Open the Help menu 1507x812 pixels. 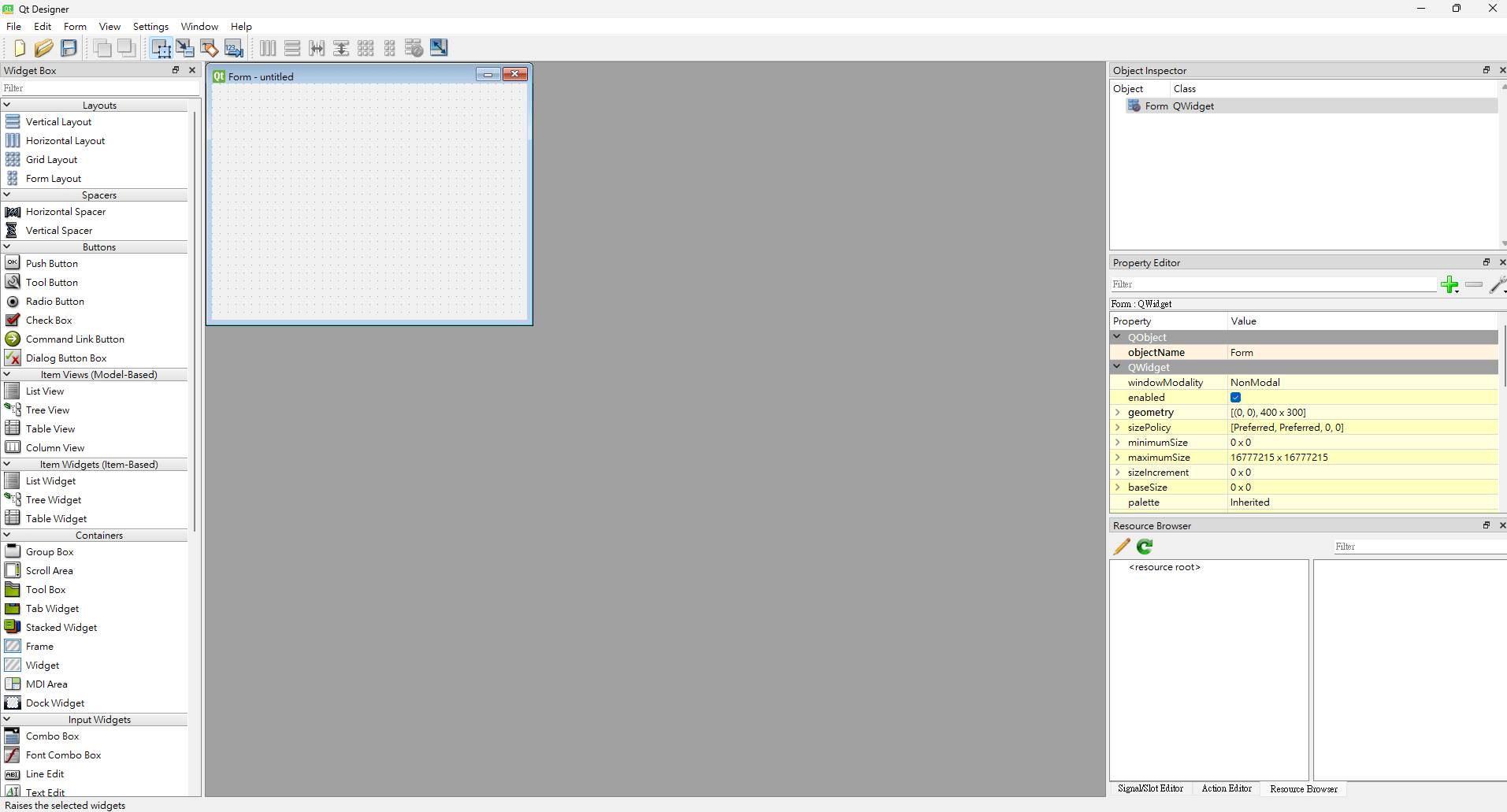241,27
